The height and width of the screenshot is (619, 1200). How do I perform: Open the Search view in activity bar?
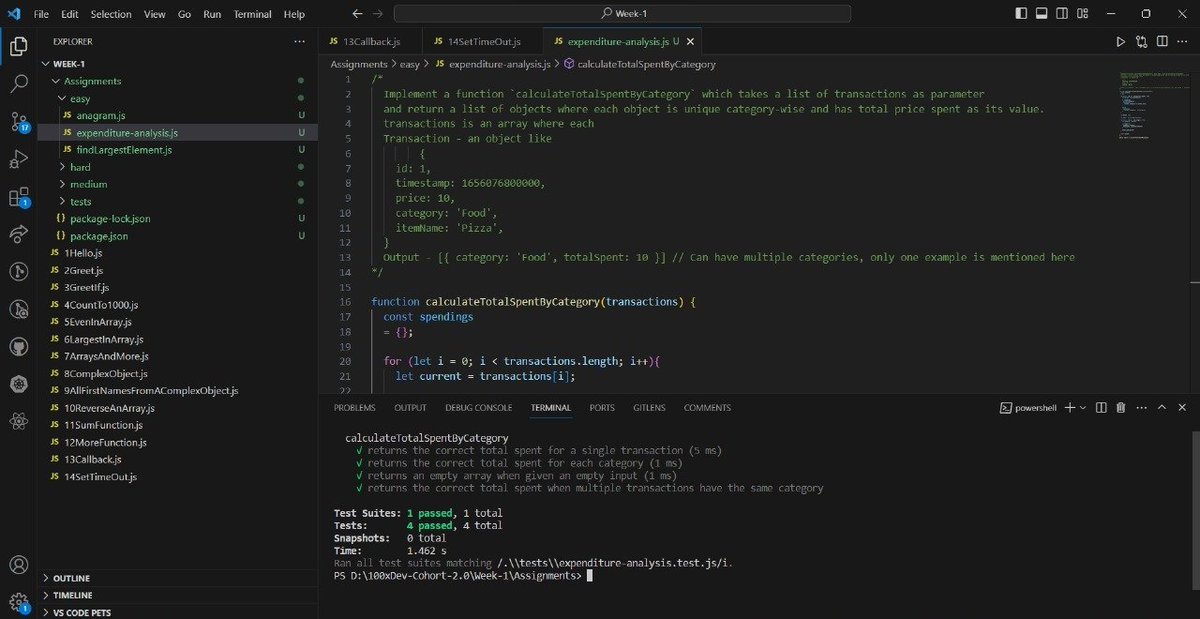[x=18, y=84]
